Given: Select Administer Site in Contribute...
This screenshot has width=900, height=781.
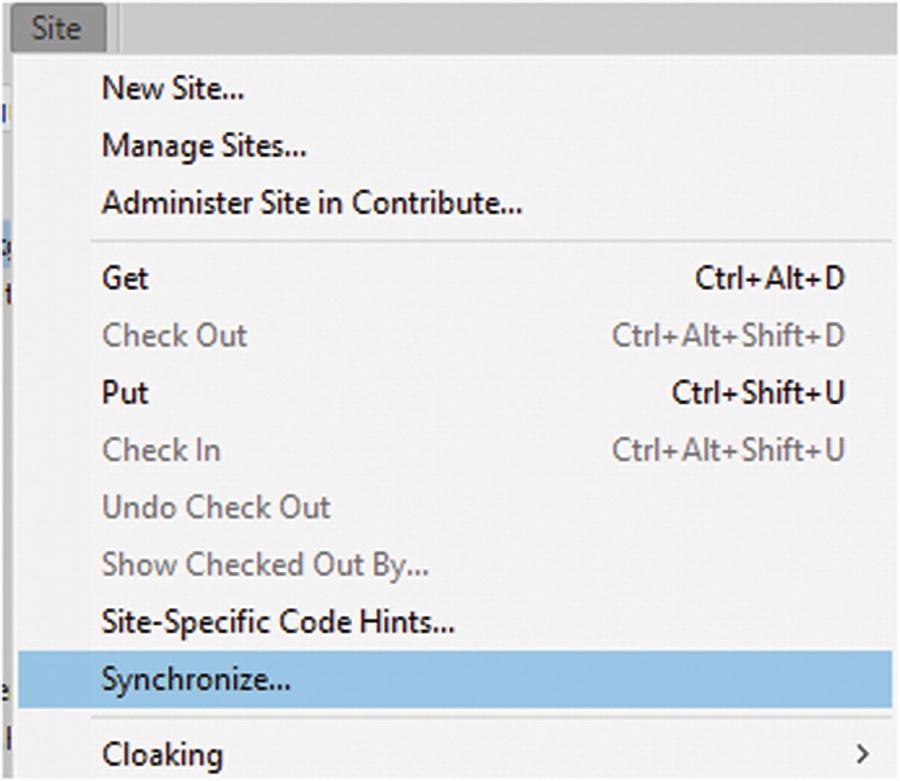Looking at the screenshot, I should click(312, 203).
